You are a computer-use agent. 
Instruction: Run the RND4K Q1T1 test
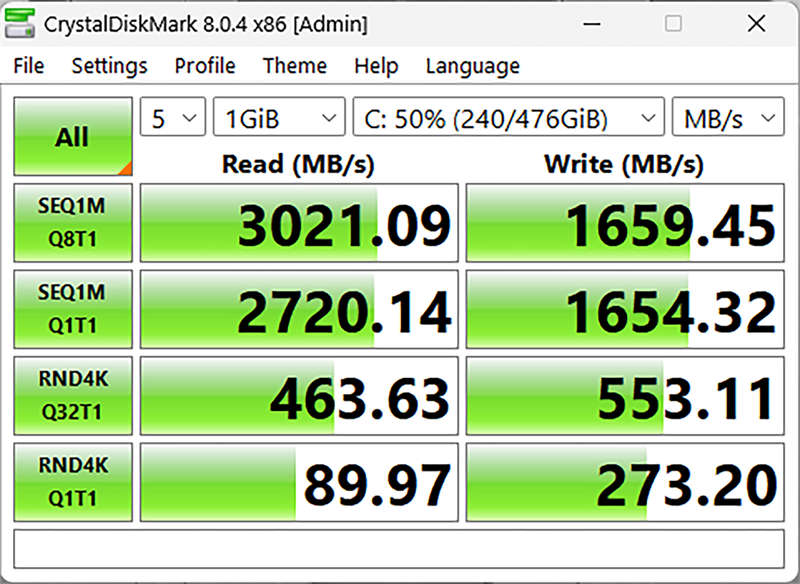click(73, 482)
